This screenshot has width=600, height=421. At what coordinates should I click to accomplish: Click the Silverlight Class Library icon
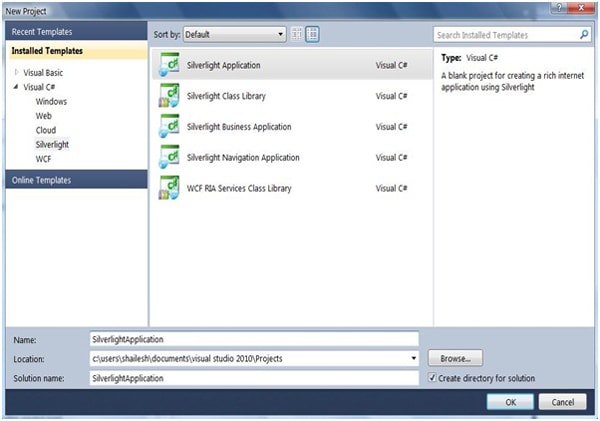(x=169, y=96)
